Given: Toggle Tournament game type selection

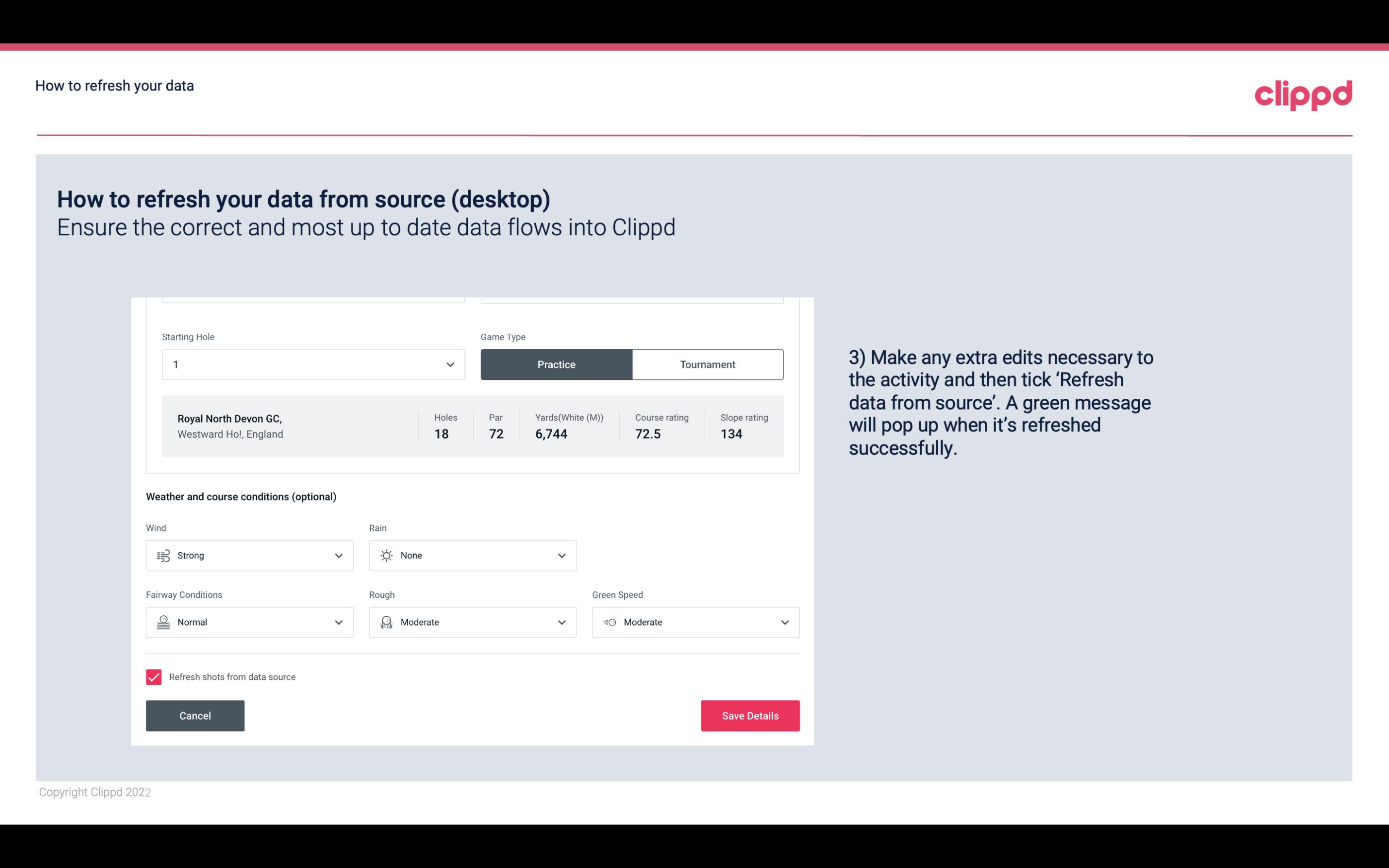Looking at the screenshot, I should coord(707,364).
